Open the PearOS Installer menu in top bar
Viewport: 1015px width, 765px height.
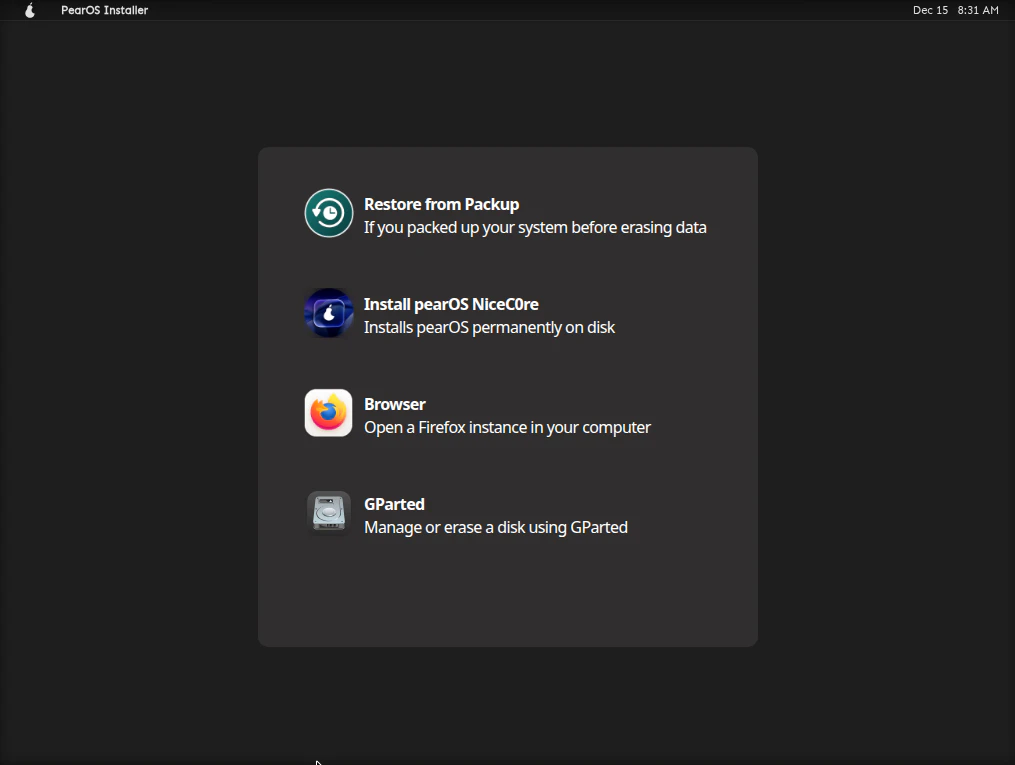pyautogui.click(x=105, y=10)
